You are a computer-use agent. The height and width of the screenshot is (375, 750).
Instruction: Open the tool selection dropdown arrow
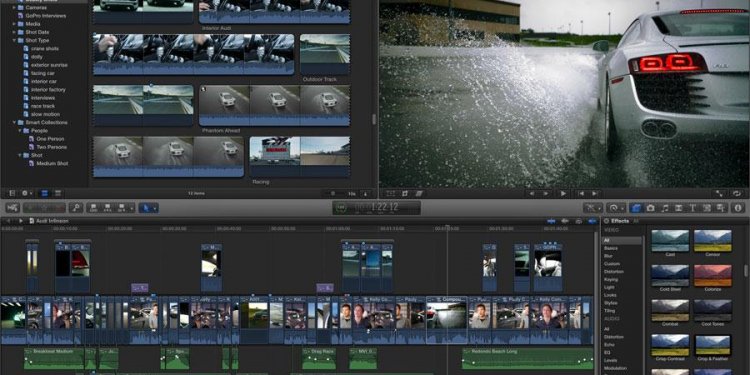154,208
